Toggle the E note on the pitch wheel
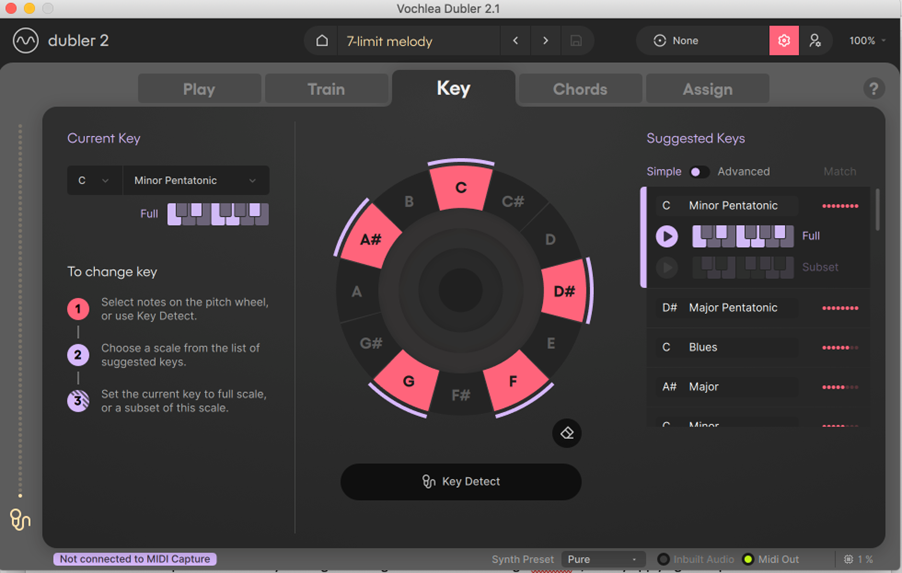 tap(551, 343)
